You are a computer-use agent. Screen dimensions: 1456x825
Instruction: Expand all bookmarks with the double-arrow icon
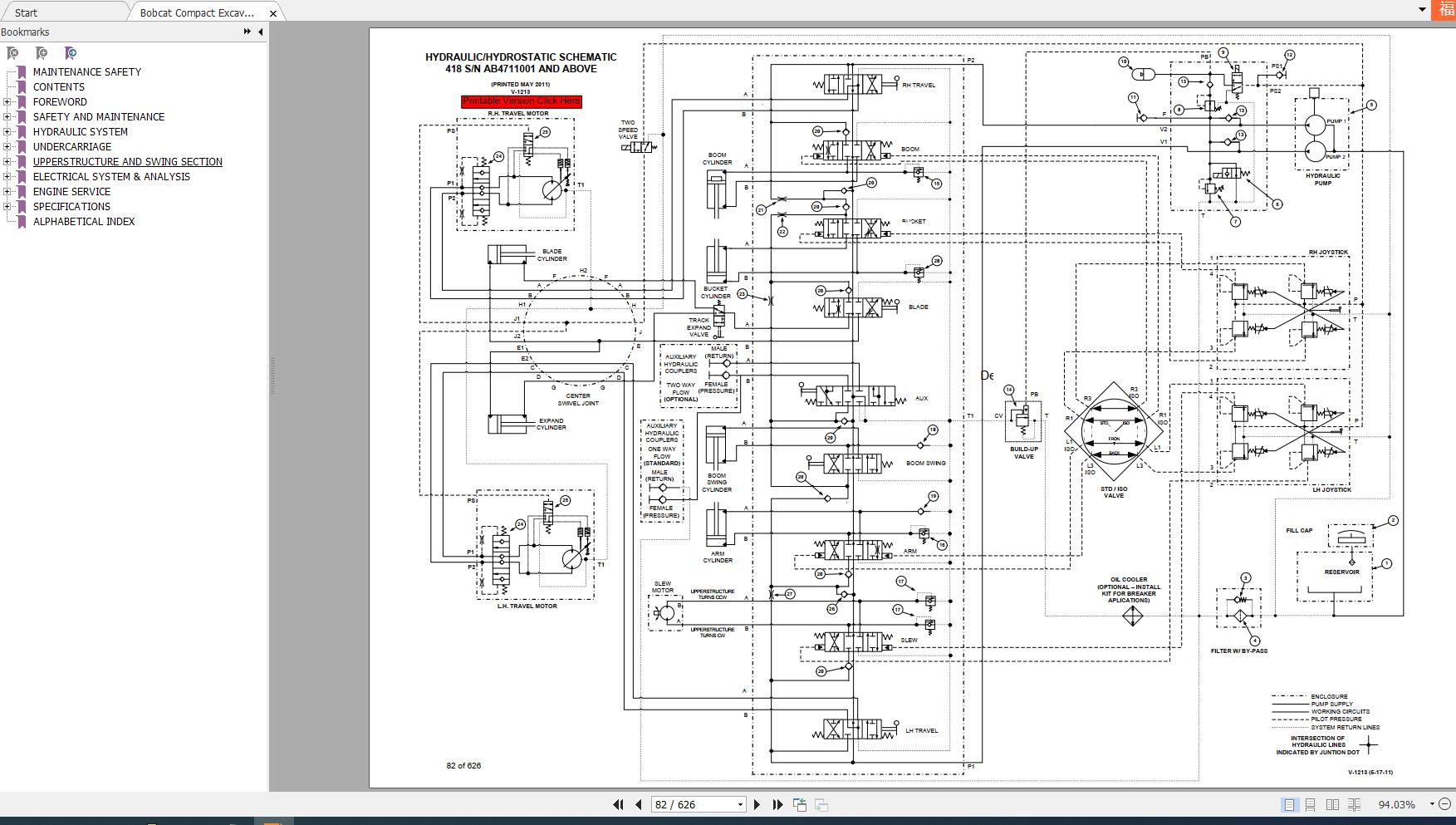(x=247, y=32)
